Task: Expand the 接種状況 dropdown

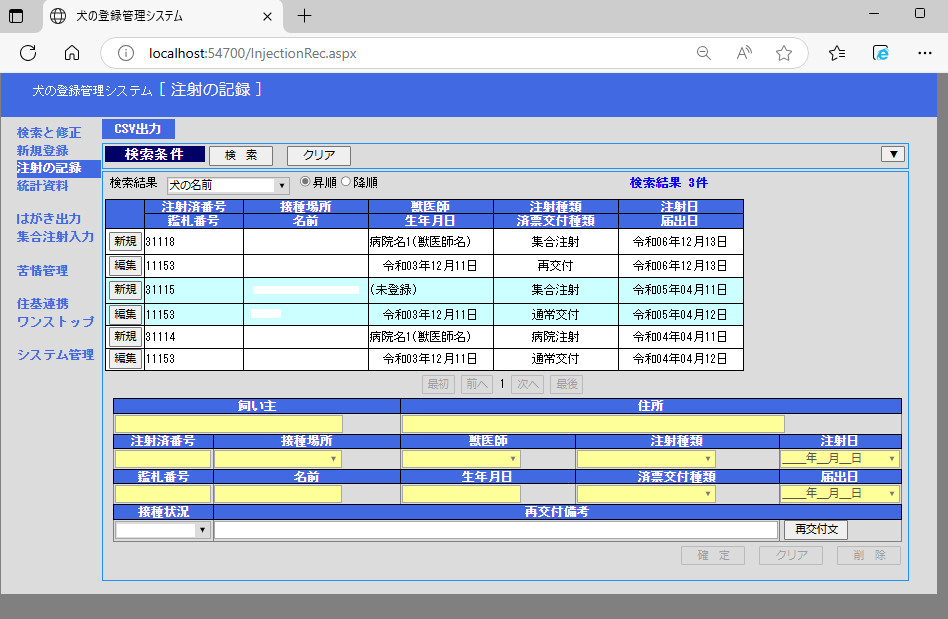Action: point(162,530)
